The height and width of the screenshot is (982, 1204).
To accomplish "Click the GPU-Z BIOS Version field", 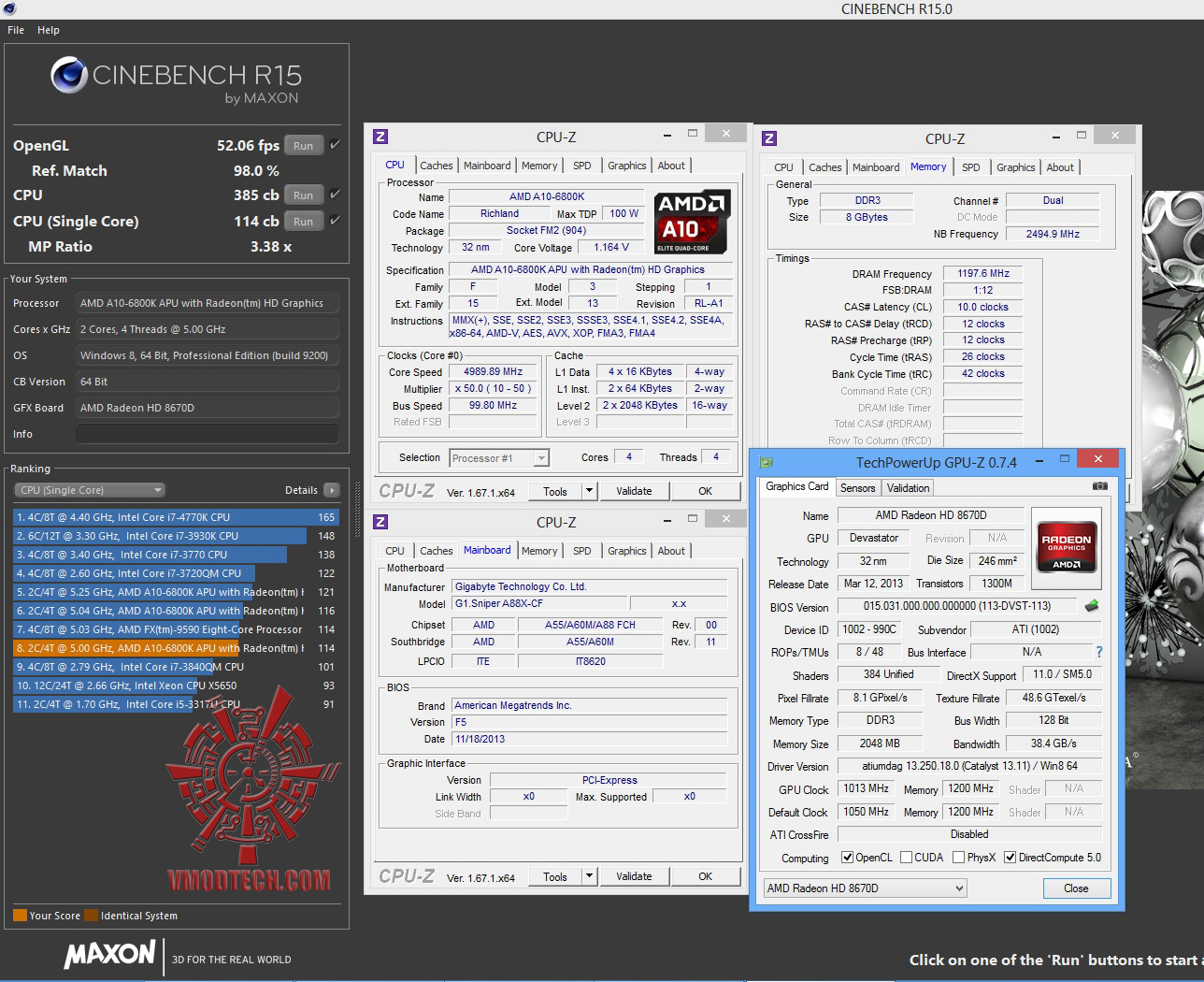I will click(957, 606).
